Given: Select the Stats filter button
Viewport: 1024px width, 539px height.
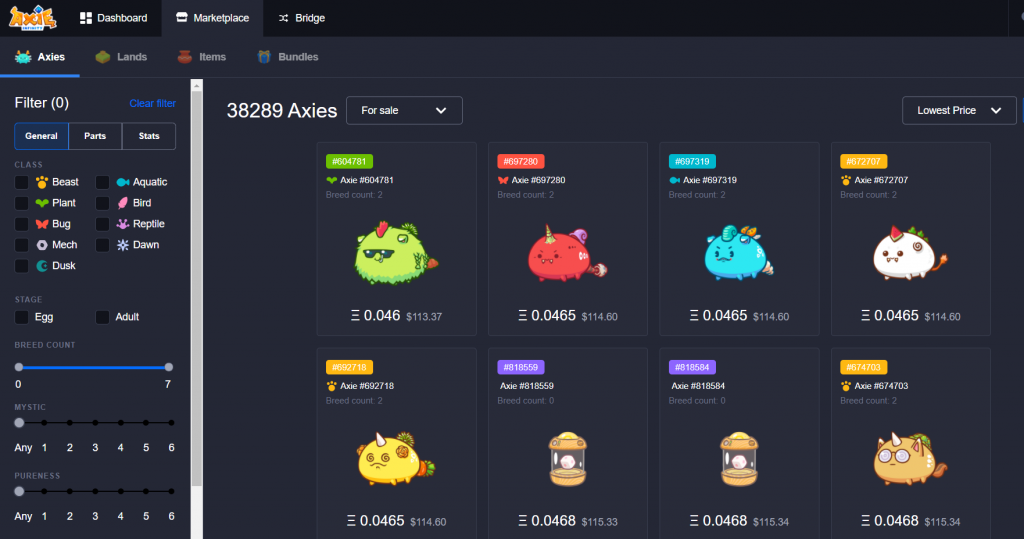Looking at the screenshot, I should click(x=149, y=136).
